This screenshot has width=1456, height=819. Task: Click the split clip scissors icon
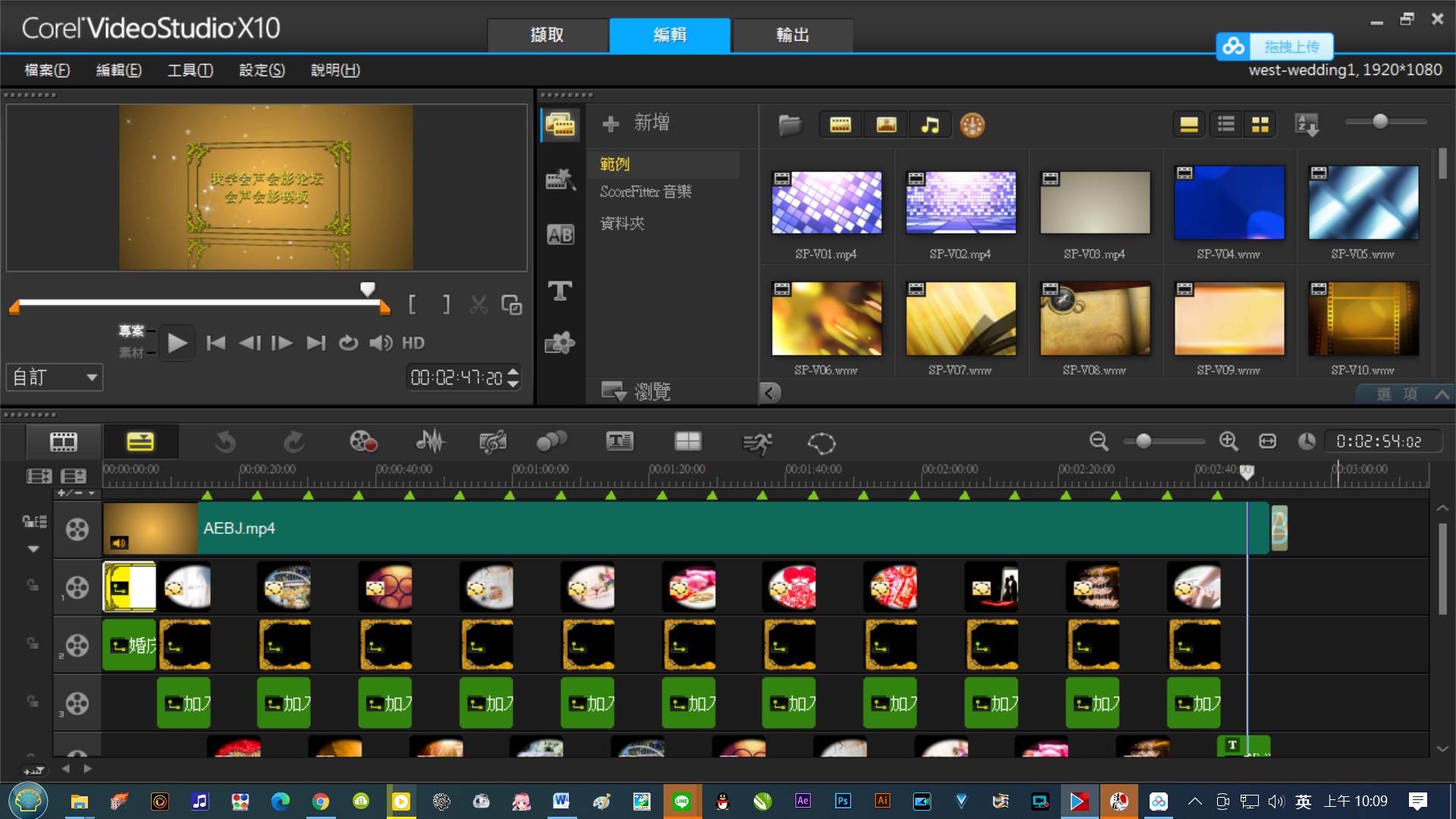pyautogui.click(x=479, y=305)
